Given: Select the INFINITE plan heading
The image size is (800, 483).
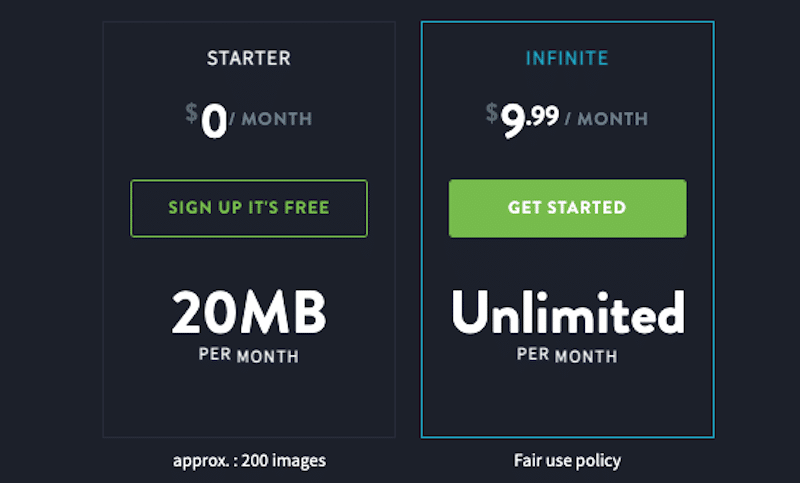Looking at the screenshot, I should click(x=567, y=58).
